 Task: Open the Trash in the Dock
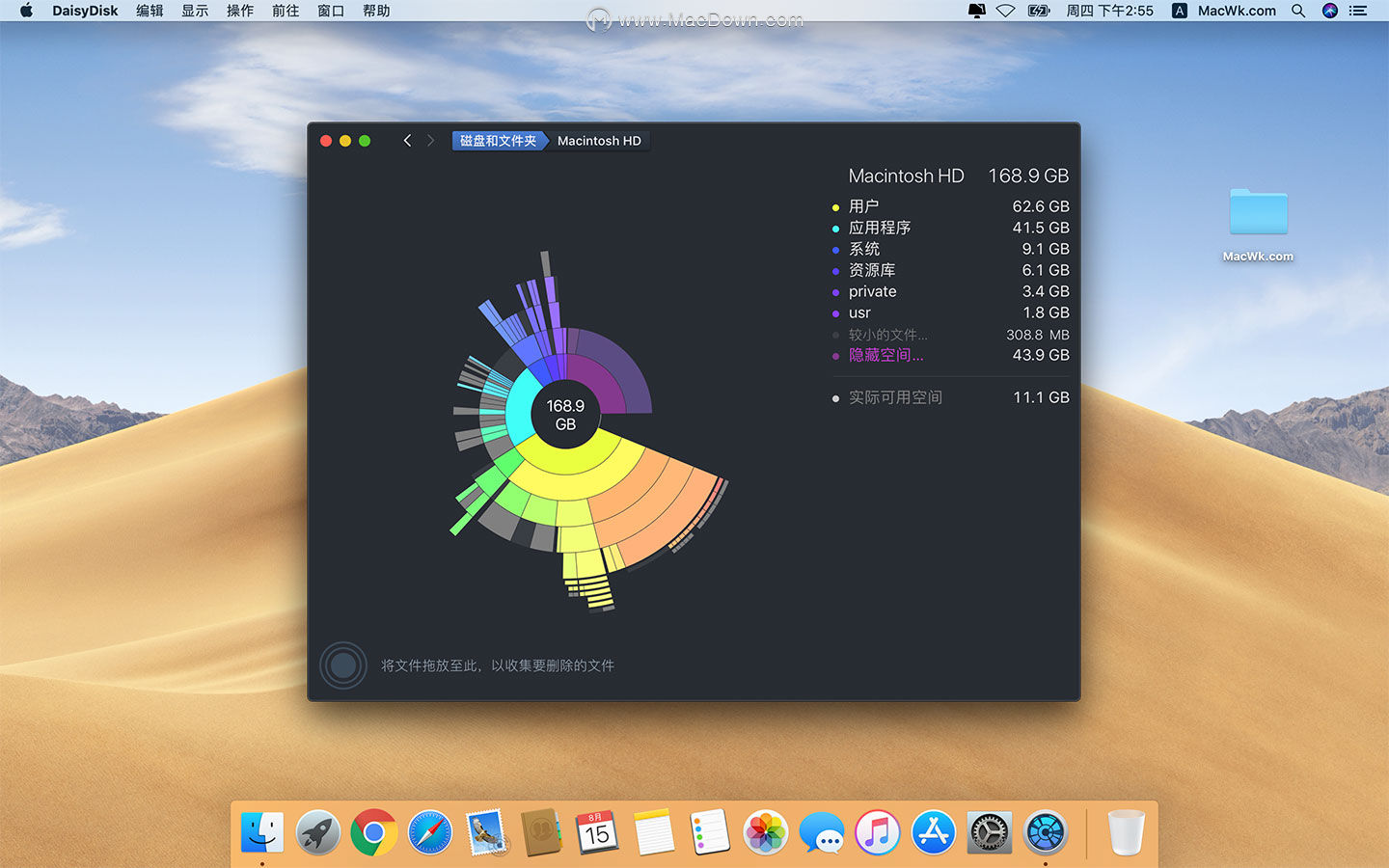click(1126, 832)
